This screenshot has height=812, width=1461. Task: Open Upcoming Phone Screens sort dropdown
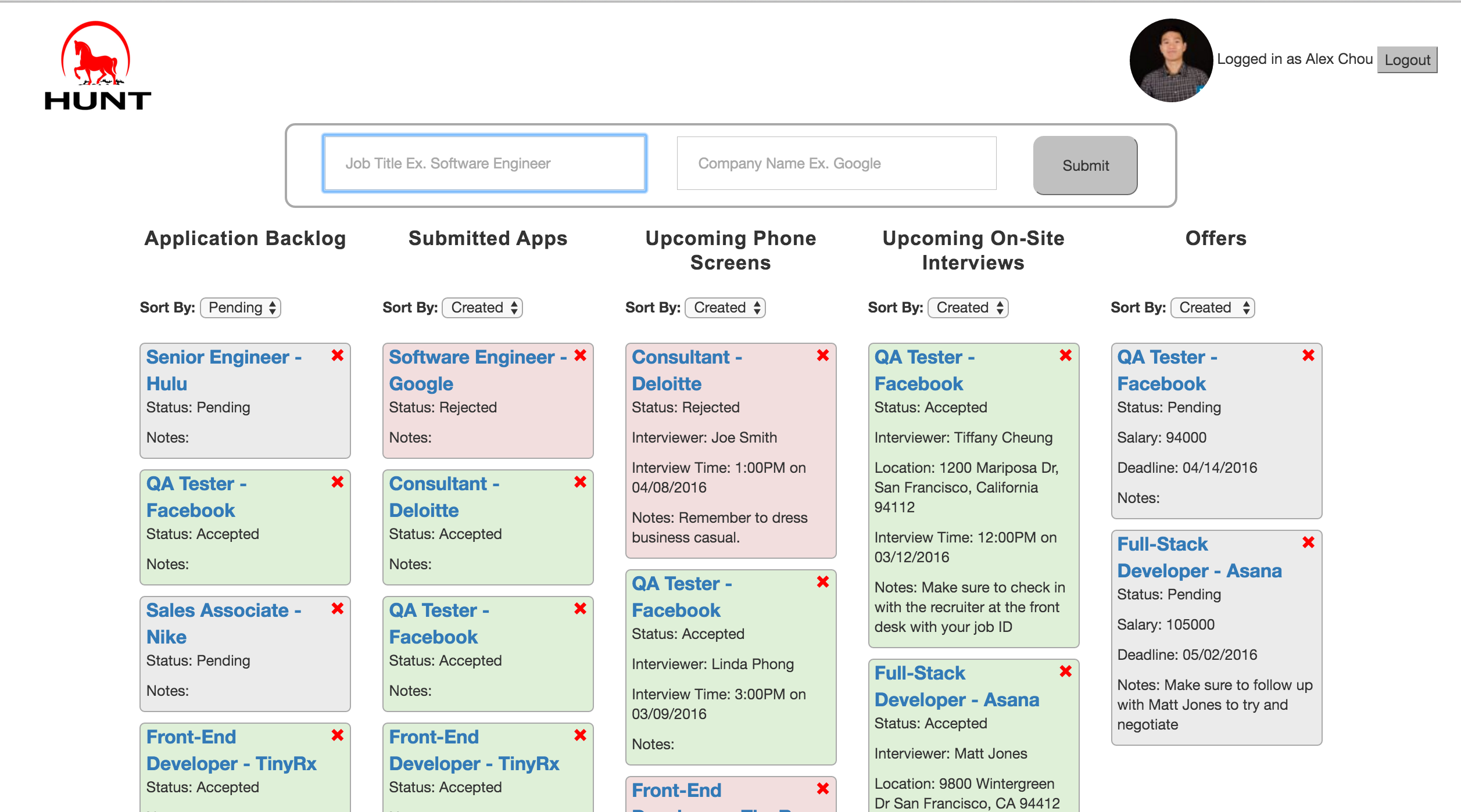pos(725,308)
